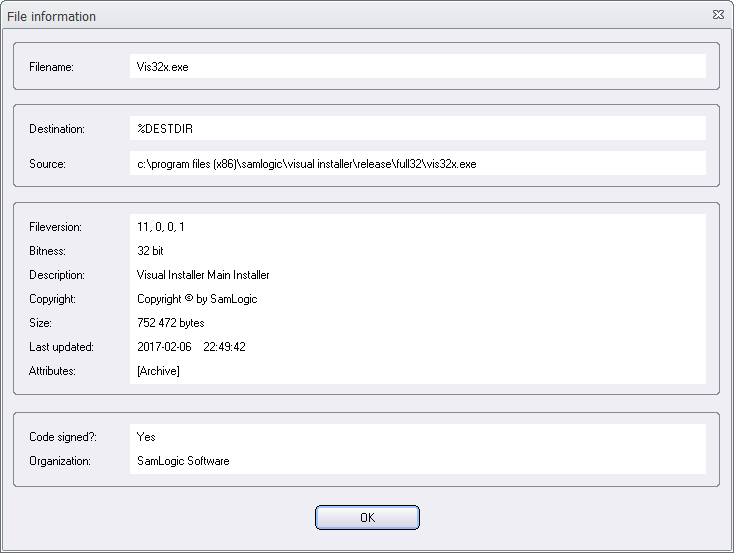This screenshot has height=553, width=734.
Task: Click the Description: label
Action: click(57, 275)
